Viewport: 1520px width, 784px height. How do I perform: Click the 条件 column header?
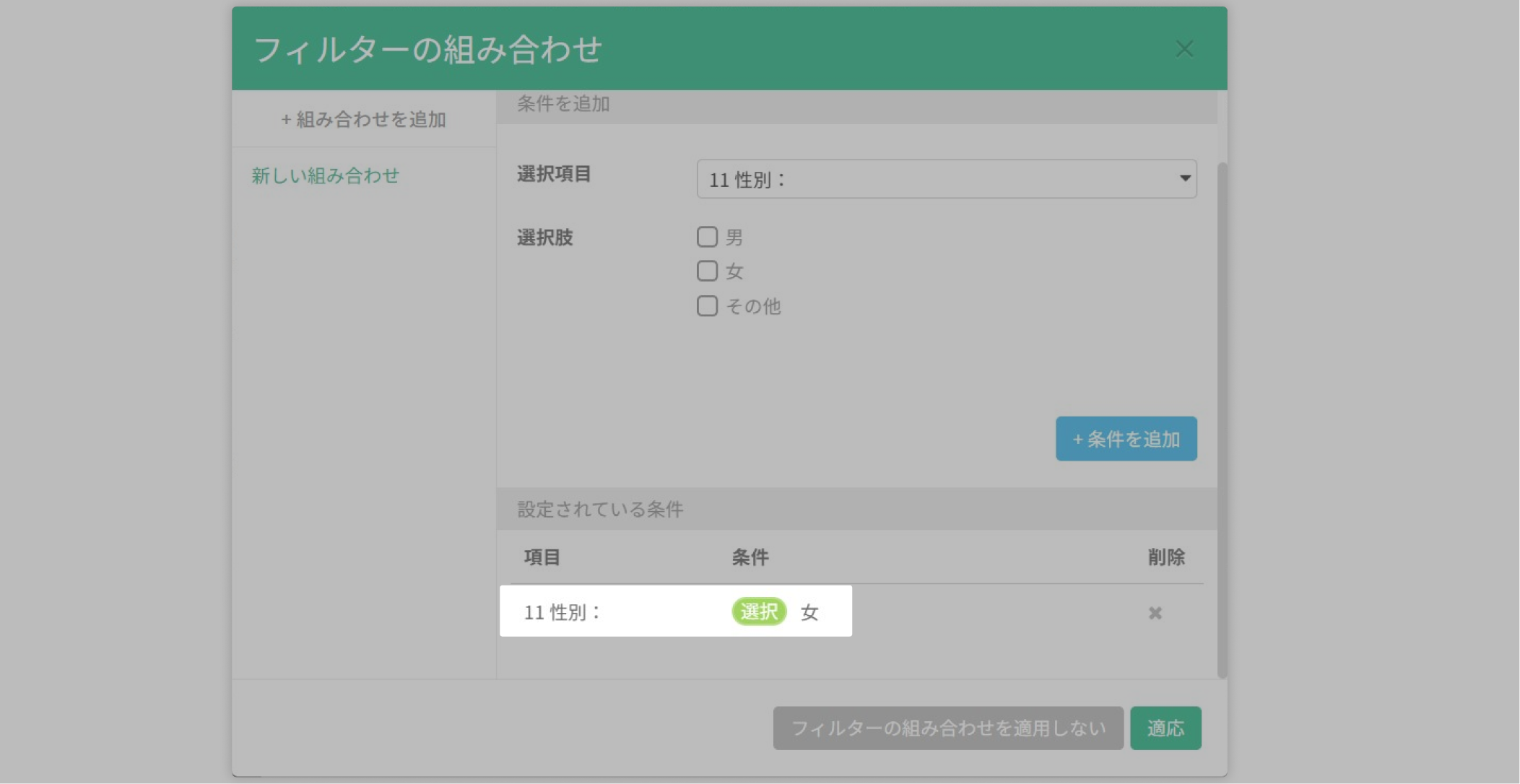[x=750, y=557]
